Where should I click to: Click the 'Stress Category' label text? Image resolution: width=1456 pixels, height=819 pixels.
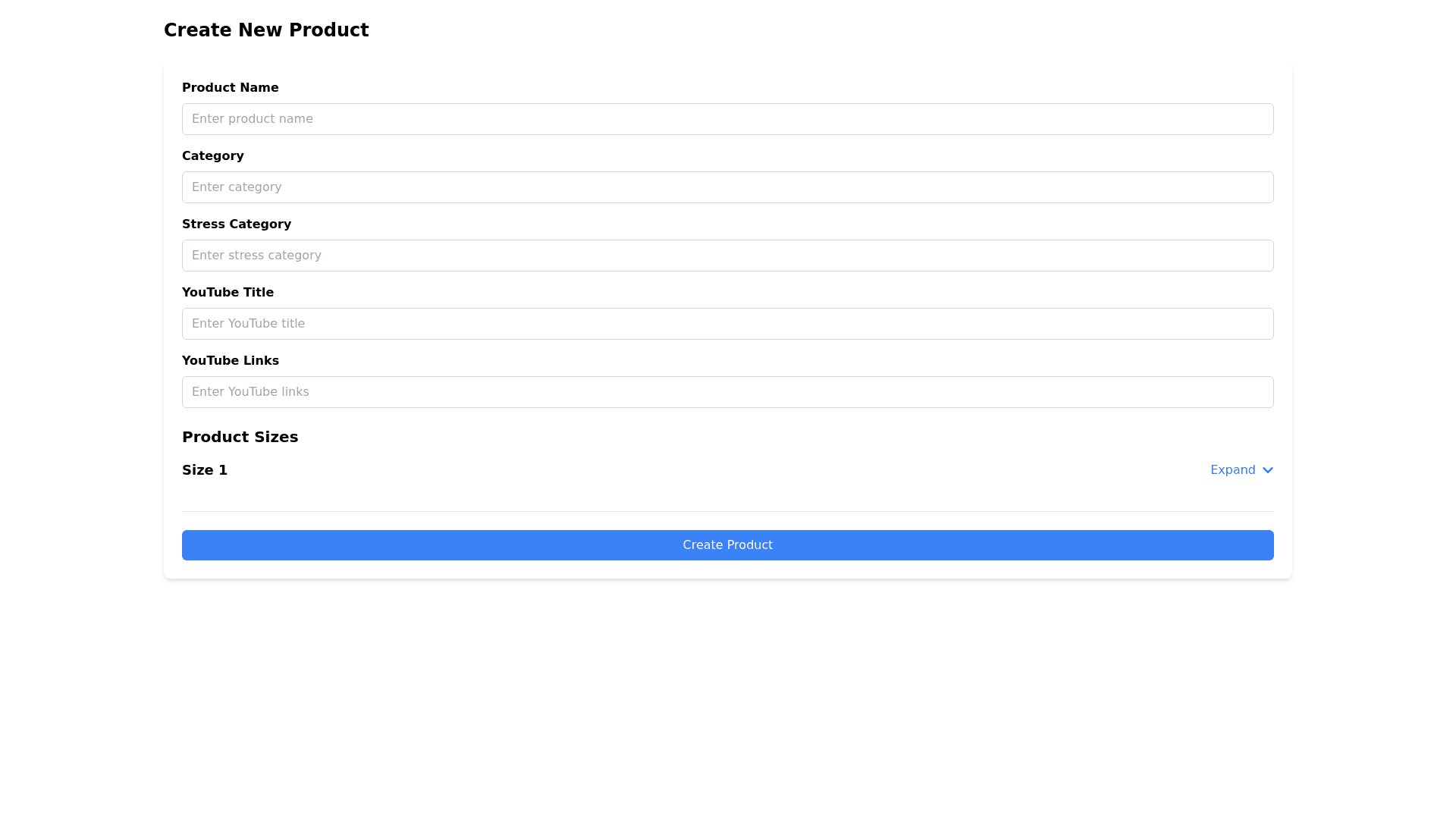pos(236,224)
